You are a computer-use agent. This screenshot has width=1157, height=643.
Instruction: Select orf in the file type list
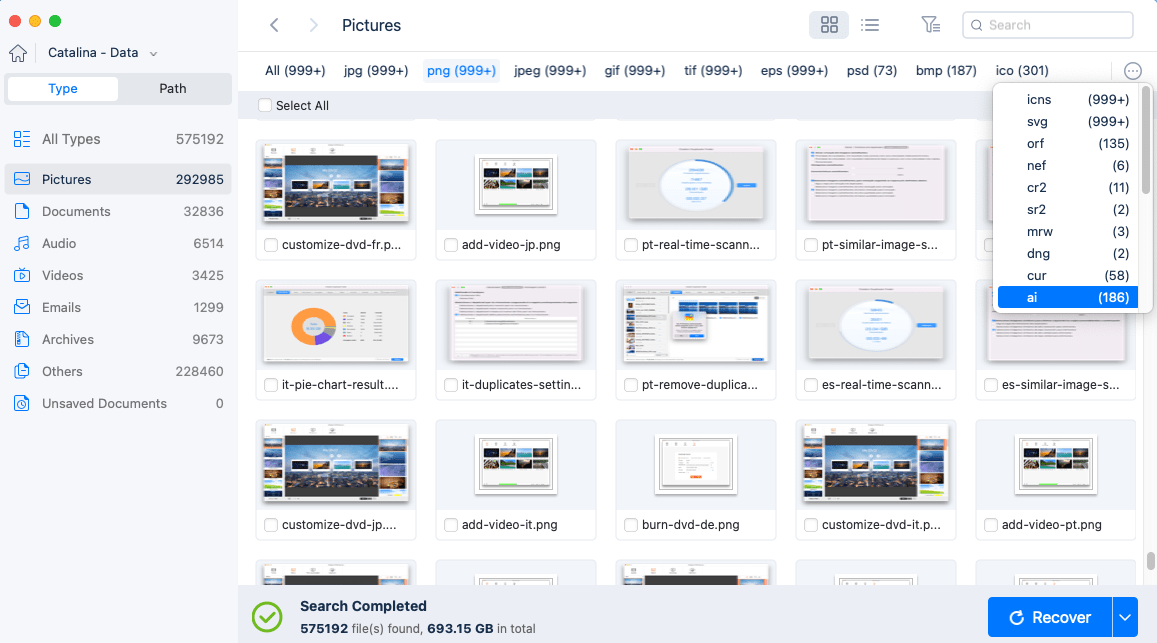[x=1068, y=144]
